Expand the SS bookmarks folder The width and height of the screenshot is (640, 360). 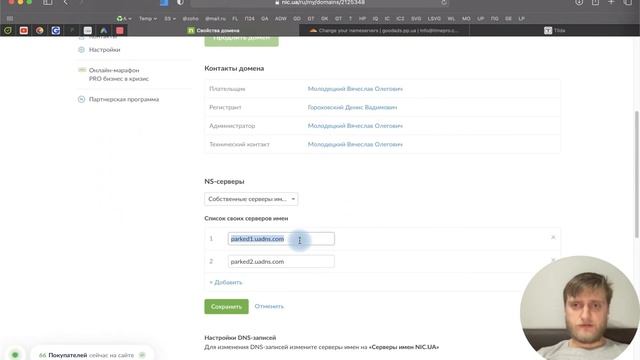coord(170,18)
